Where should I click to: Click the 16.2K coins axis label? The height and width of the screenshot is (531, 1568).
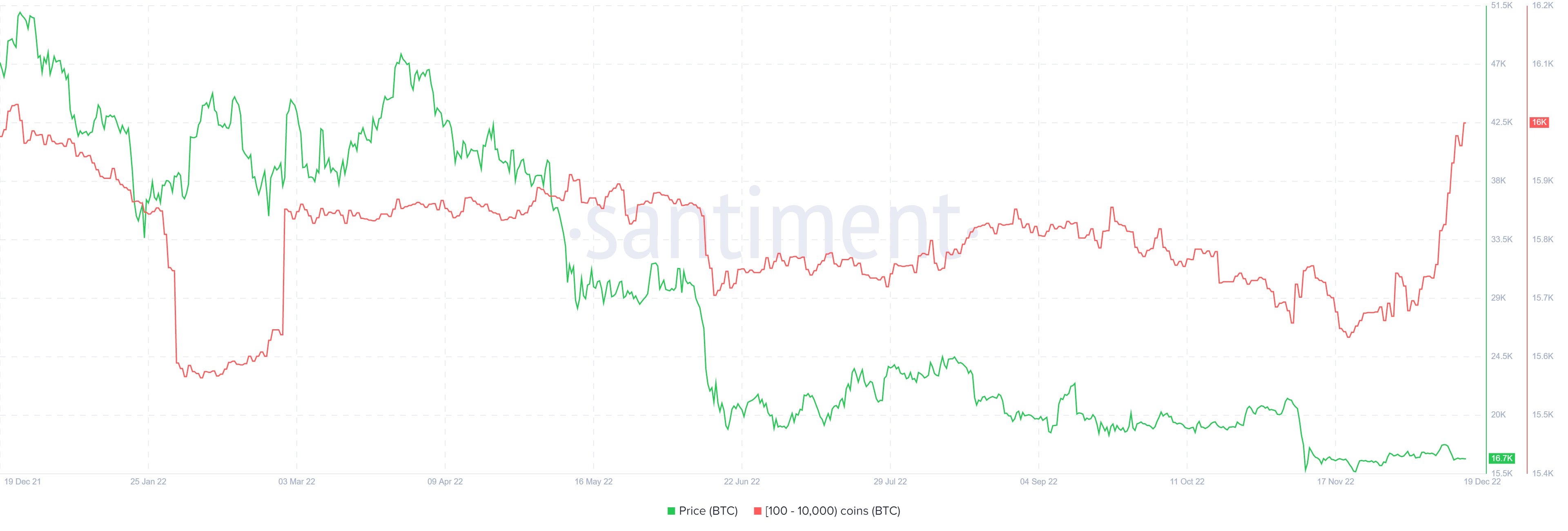[1542, 5]
